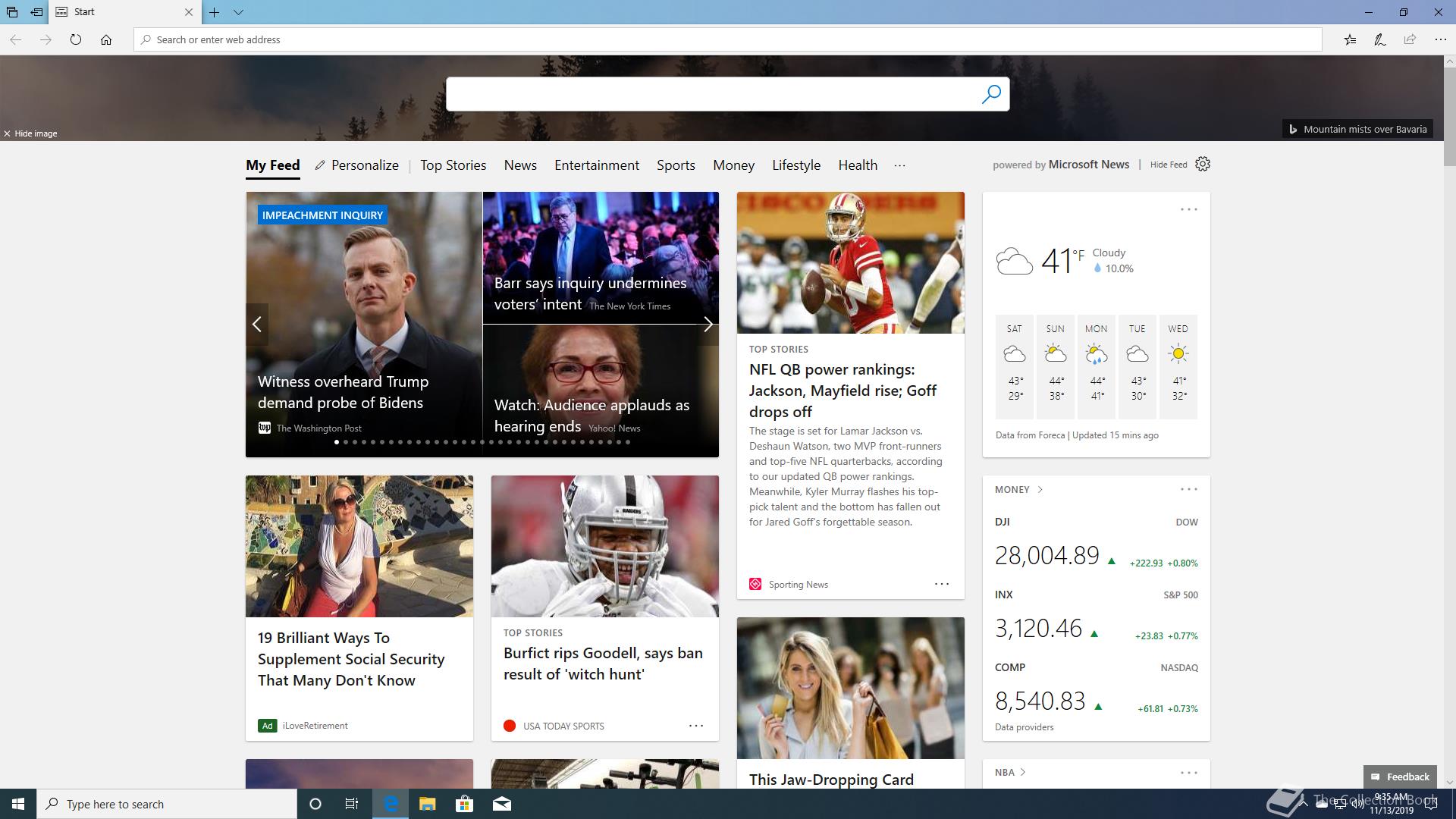Screen dimensions: 1456x819
Task: Open the Windows Start menu
Action: pyautogui.click(x=18, y=804)
